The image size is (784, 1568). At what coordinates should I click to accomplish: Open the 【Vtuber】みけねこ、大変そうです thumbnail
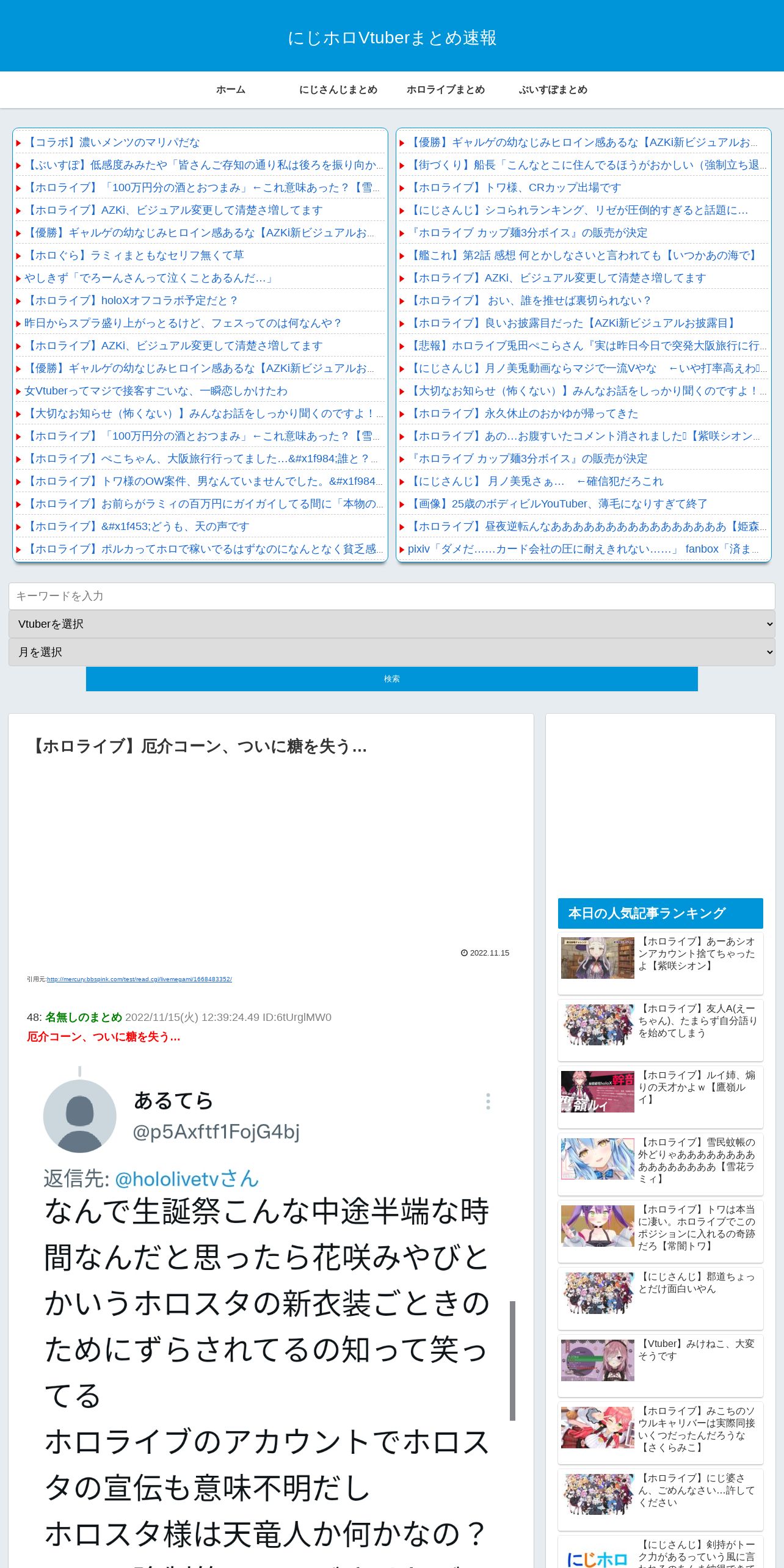coord(598,1360)
